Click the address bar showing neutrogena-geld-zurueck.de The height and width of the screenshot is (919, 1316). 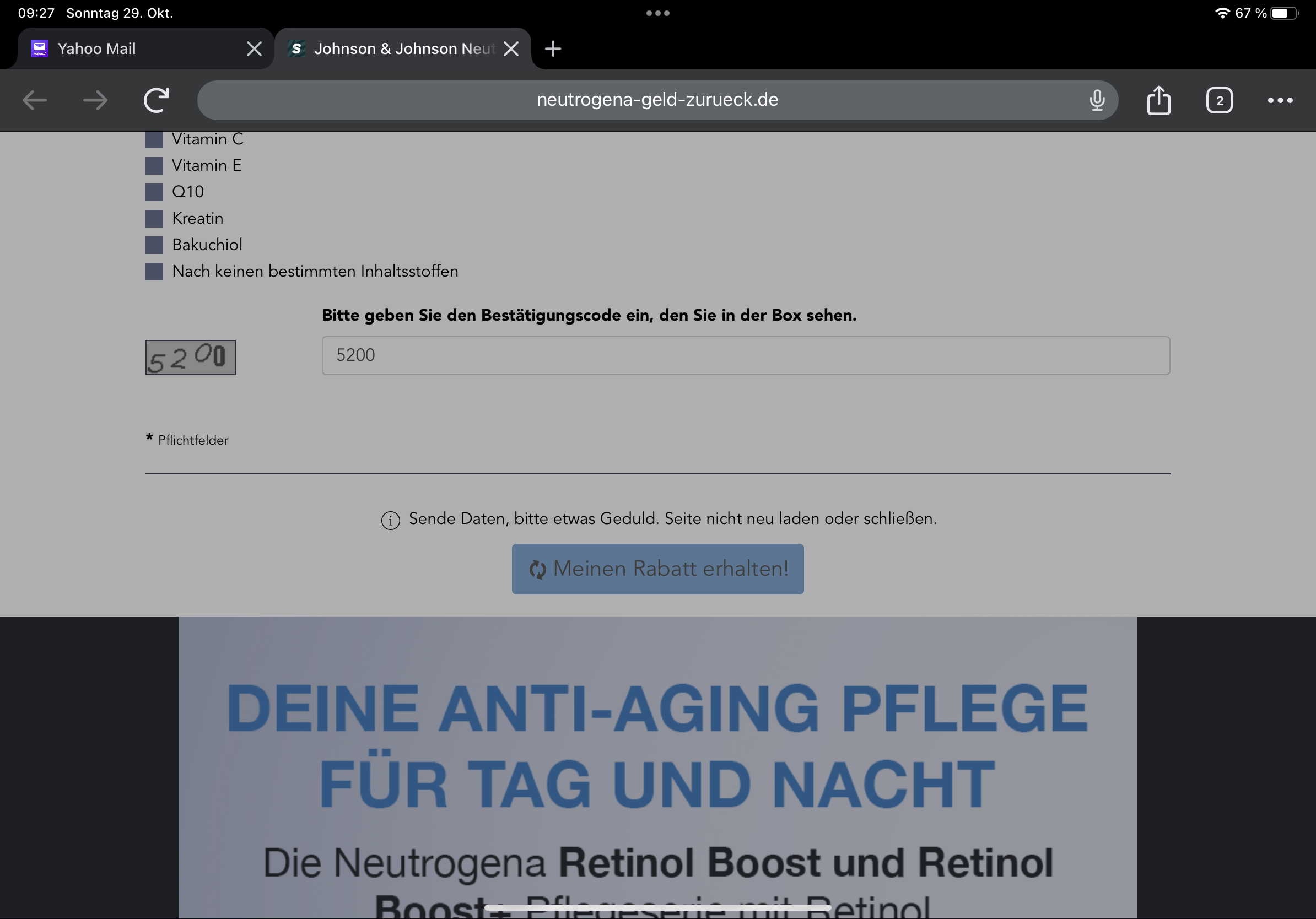click(x=657, y=100)
